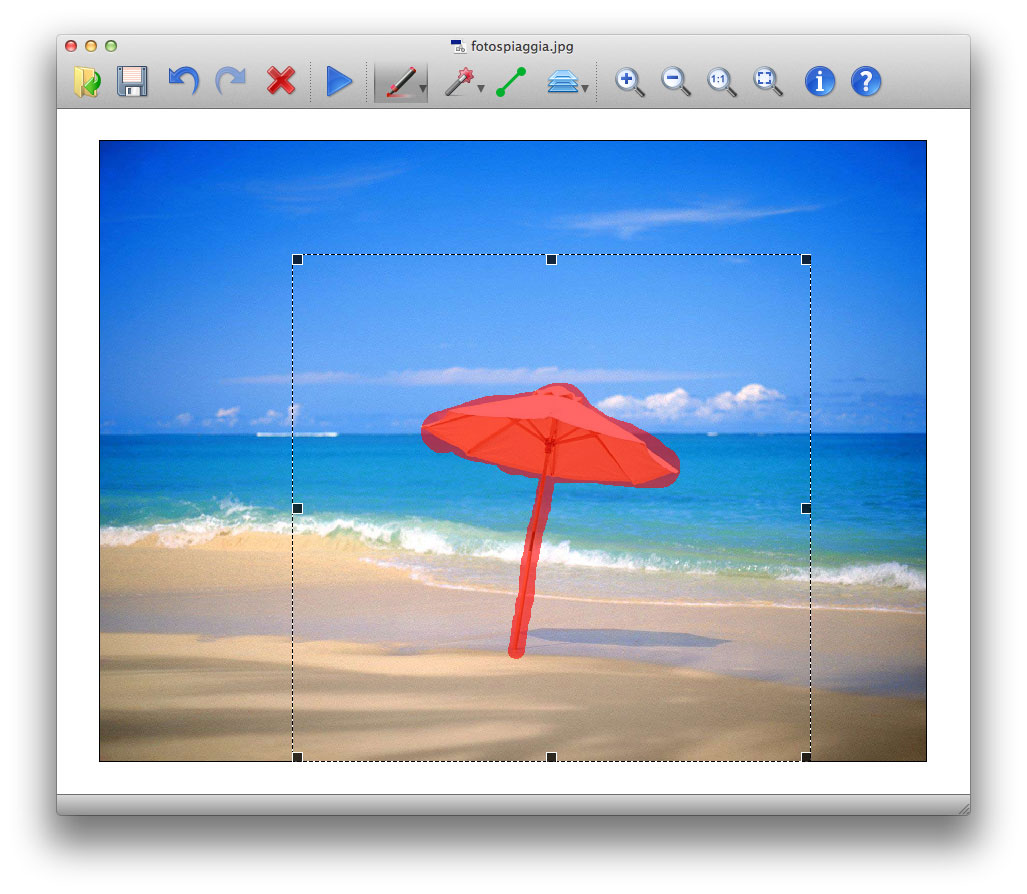Viewport: 1027px width, 894px height.
Task: Zoom in on the image
Action: 629,83
